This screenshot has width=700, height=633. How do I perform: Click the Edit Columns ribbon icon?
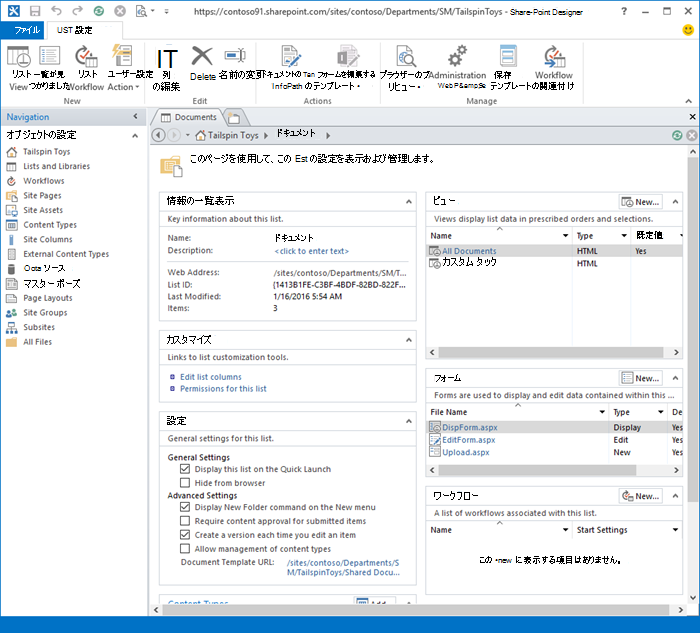tap(167, 58)
